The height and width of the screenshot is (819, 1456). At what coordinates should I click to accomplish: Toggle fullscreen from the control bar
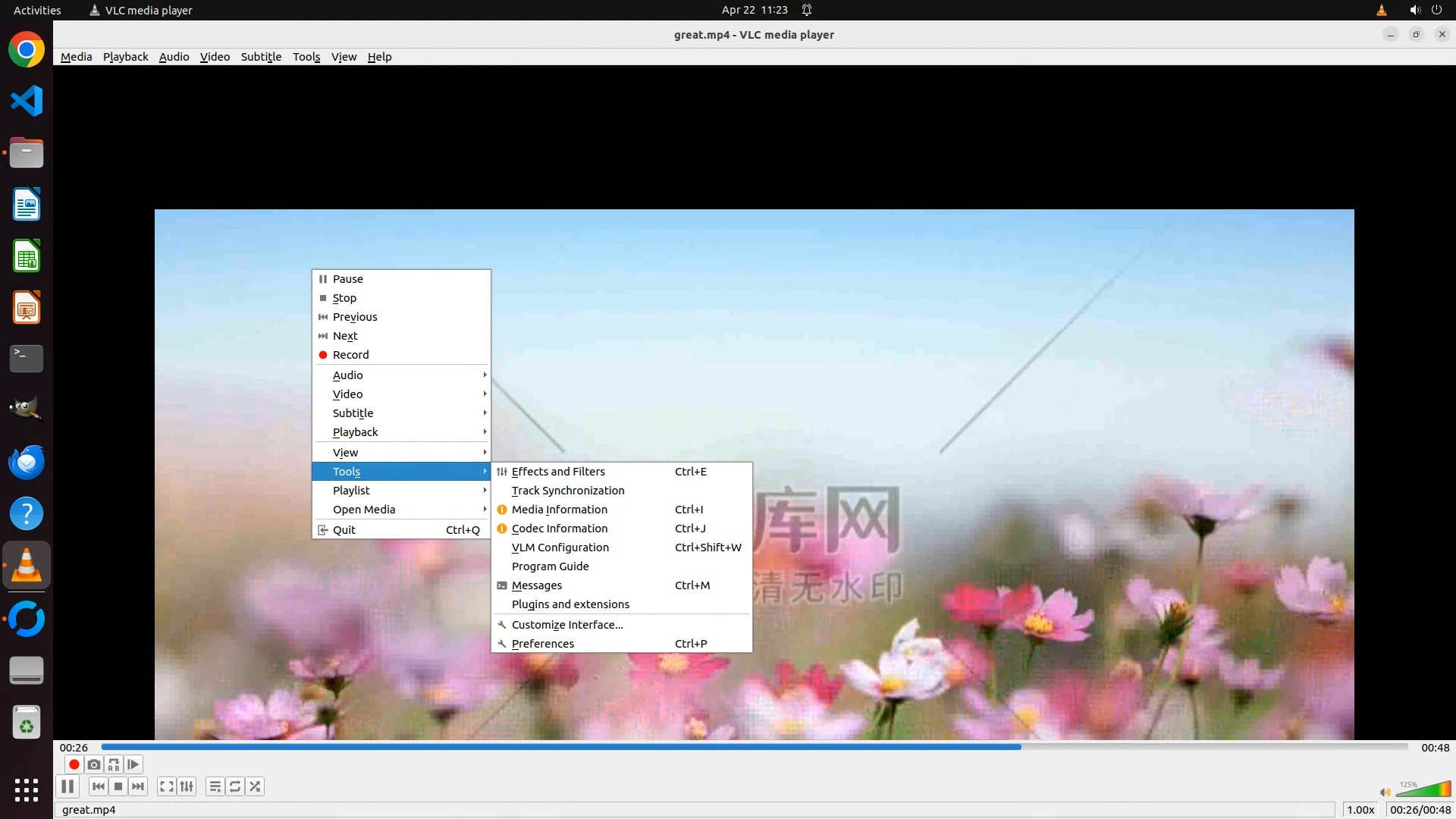[x=166, y=786]
